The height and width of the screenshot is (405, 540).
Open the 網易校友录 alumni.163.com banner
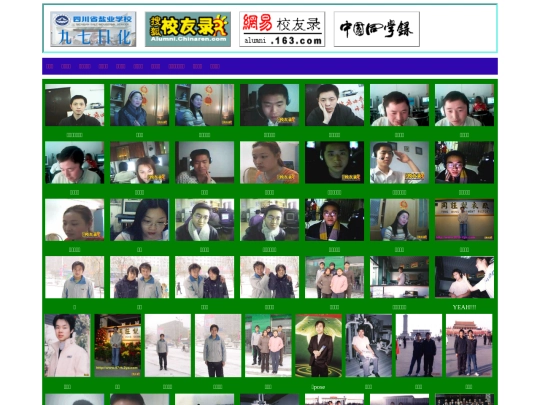pos(282,29)
